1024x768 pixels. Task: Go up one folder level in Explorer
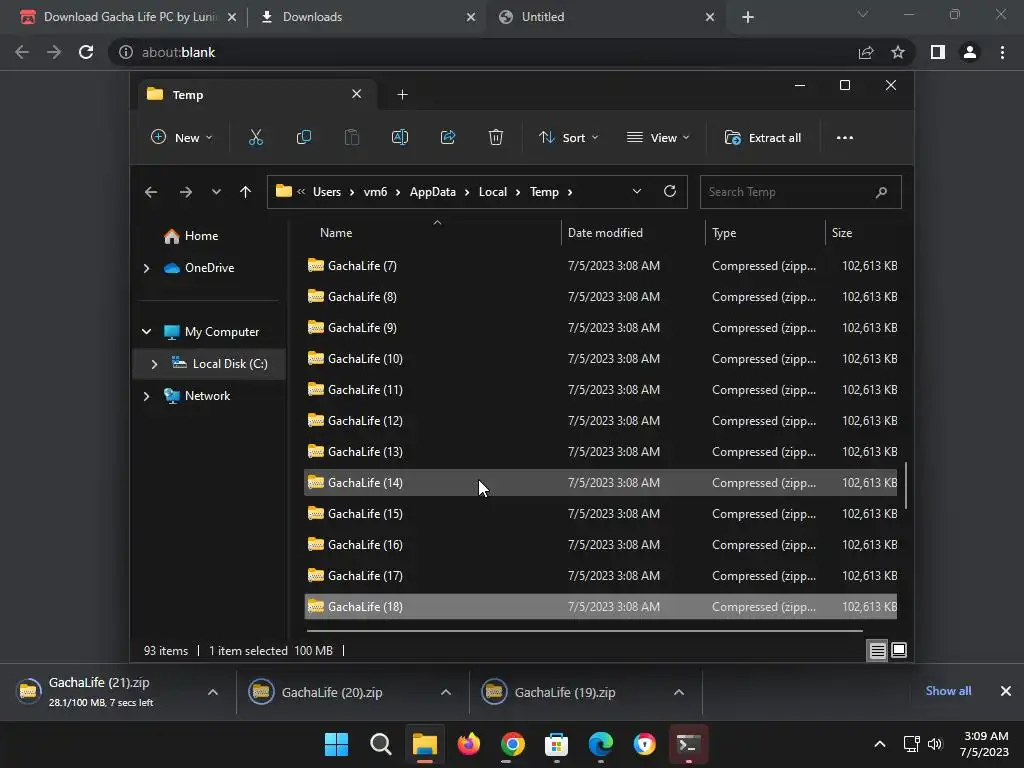(246, 192)
